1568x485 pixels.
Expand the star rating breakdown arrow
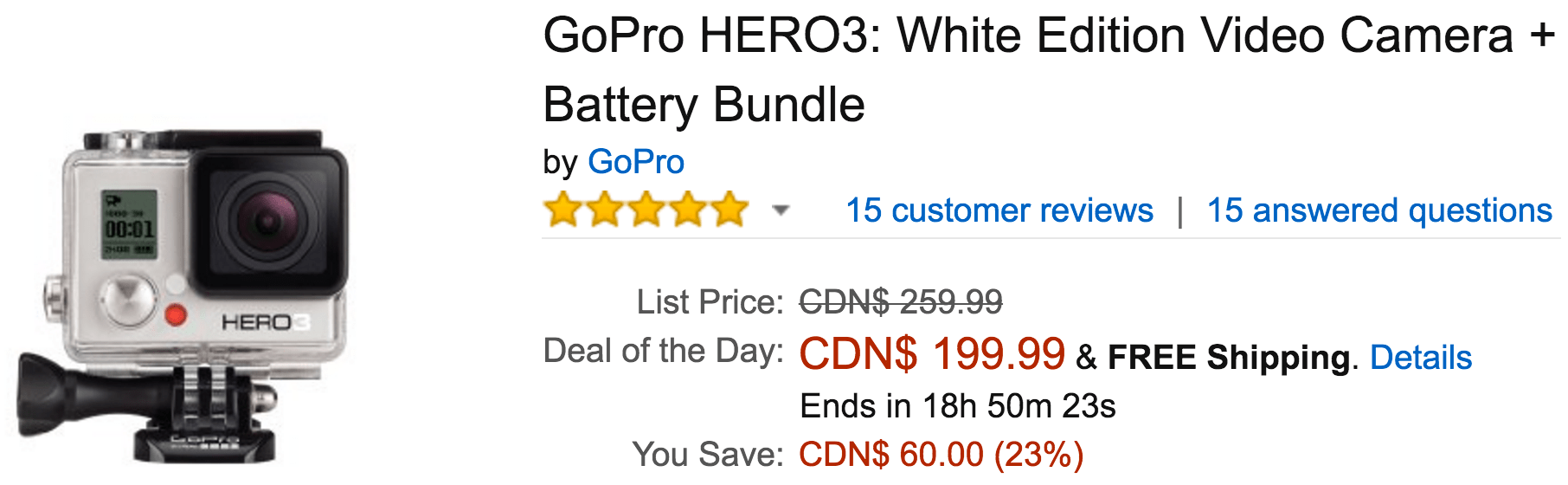pos(781,210)
